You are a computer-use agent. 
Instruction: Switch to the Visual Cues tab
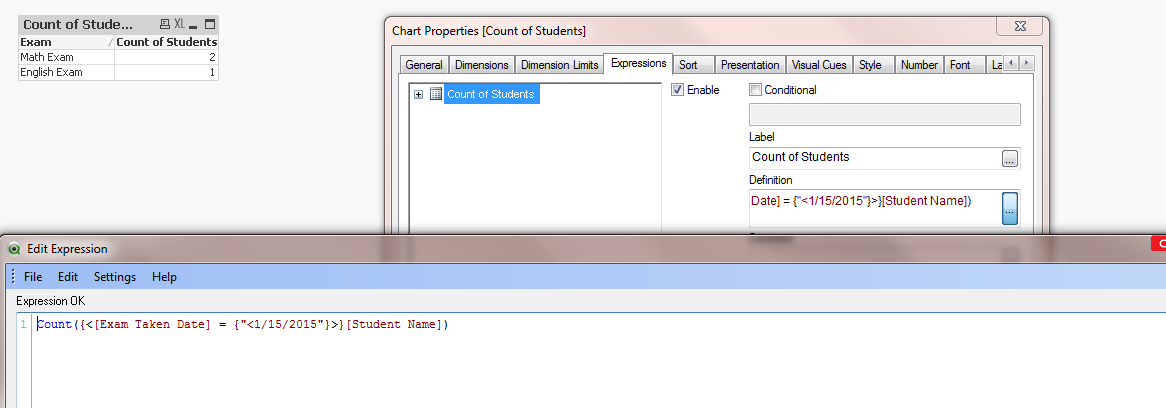tap(819, 65)
